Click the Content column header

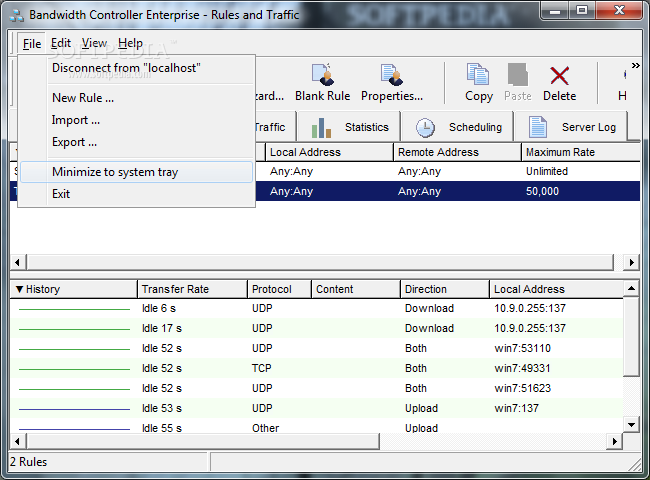click(x=356, y=289)
